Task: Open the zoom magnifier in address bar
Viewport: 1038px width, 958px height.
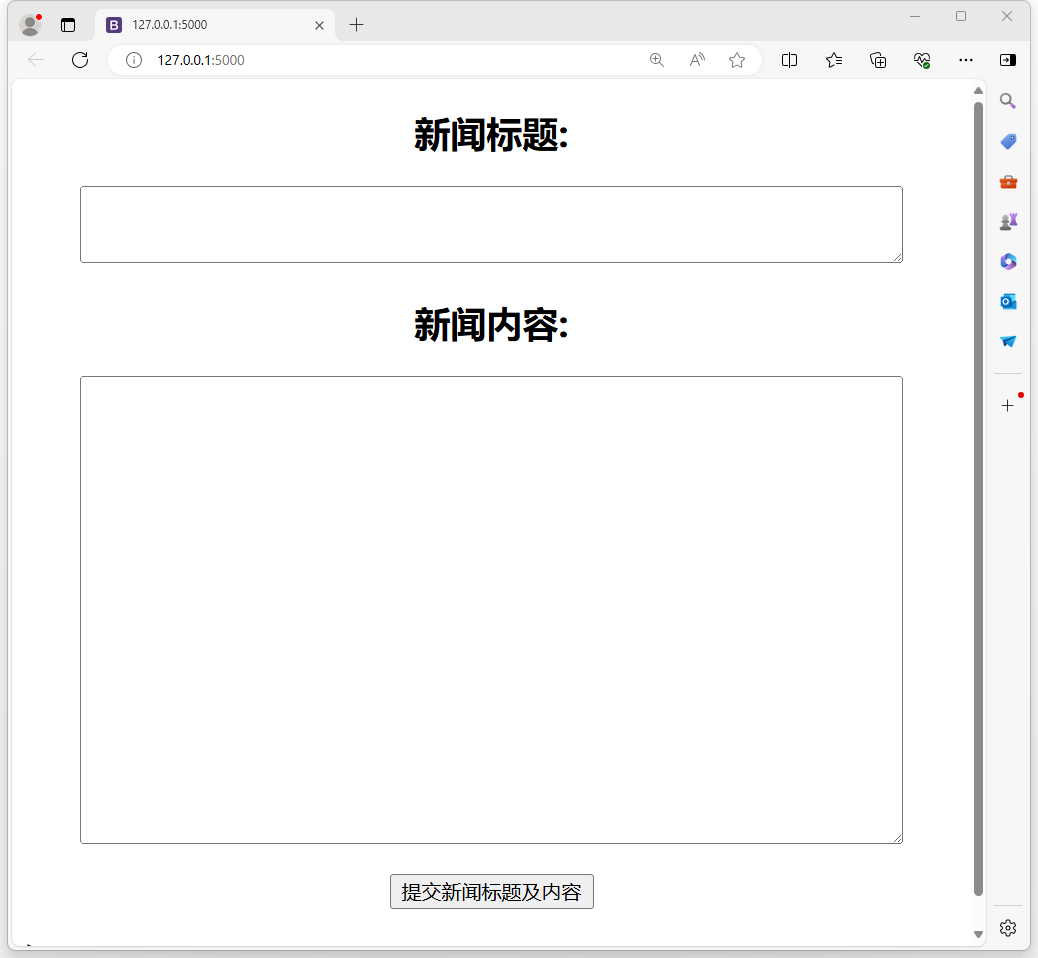Action: pyautogui.click(x=657, y=60)
